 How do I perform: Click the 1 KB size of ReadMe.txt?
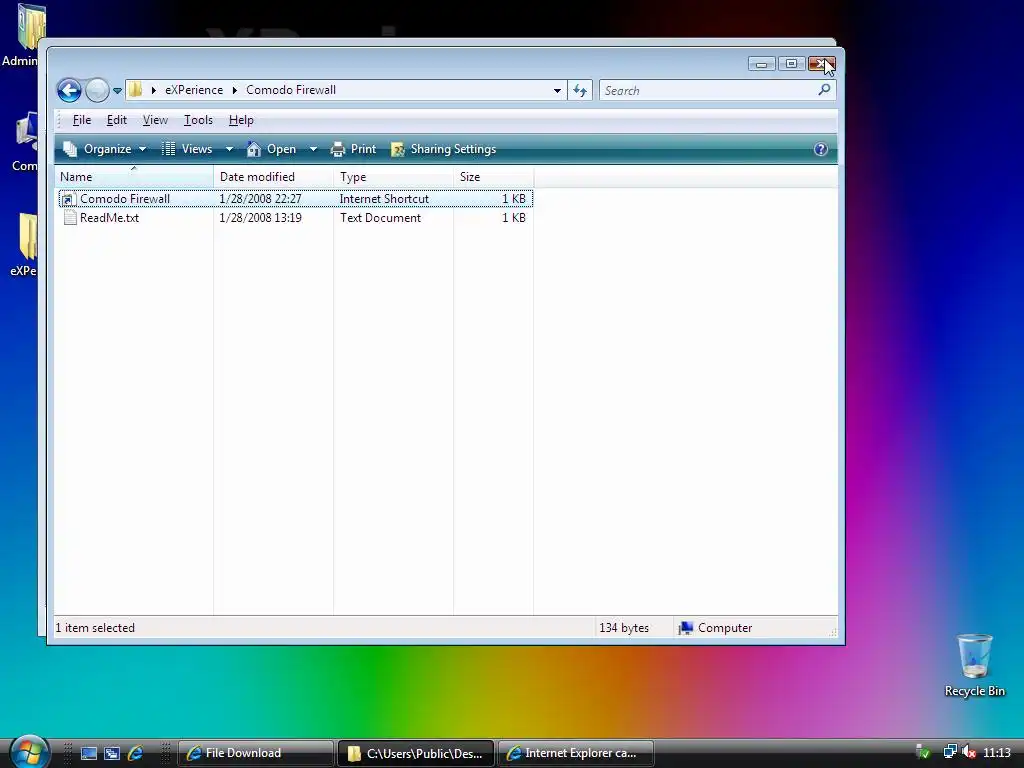pyautogui.click(x=513, y=217)
